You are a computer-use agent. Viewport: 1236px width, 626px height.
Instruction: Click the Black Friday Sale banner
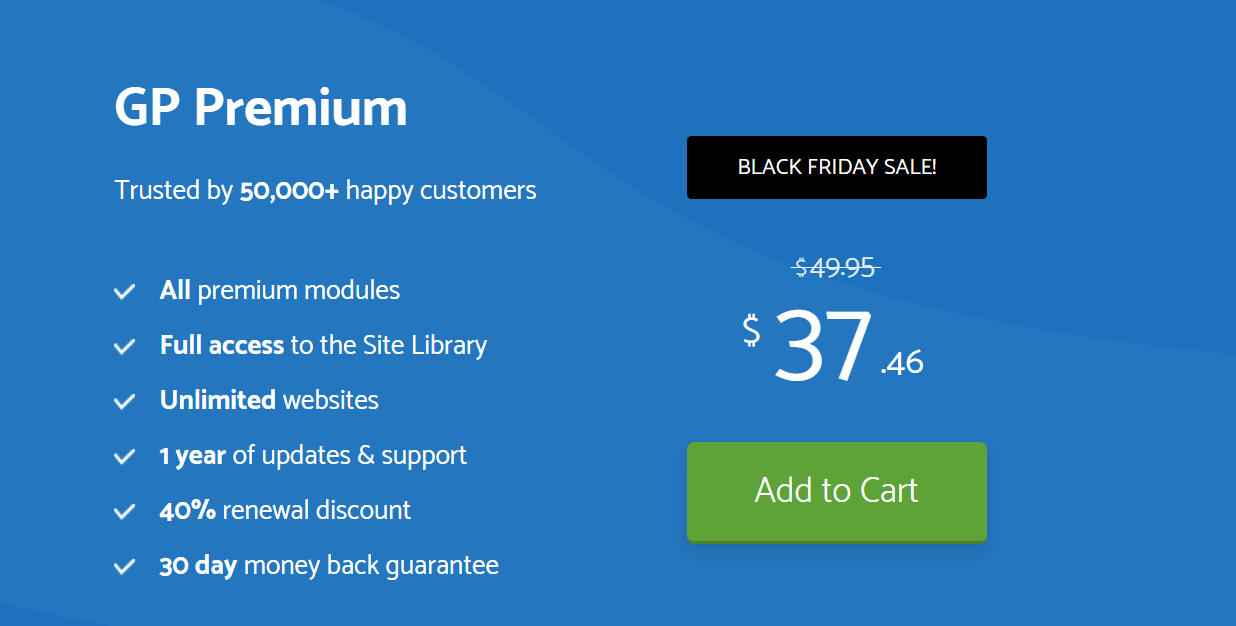836,167
